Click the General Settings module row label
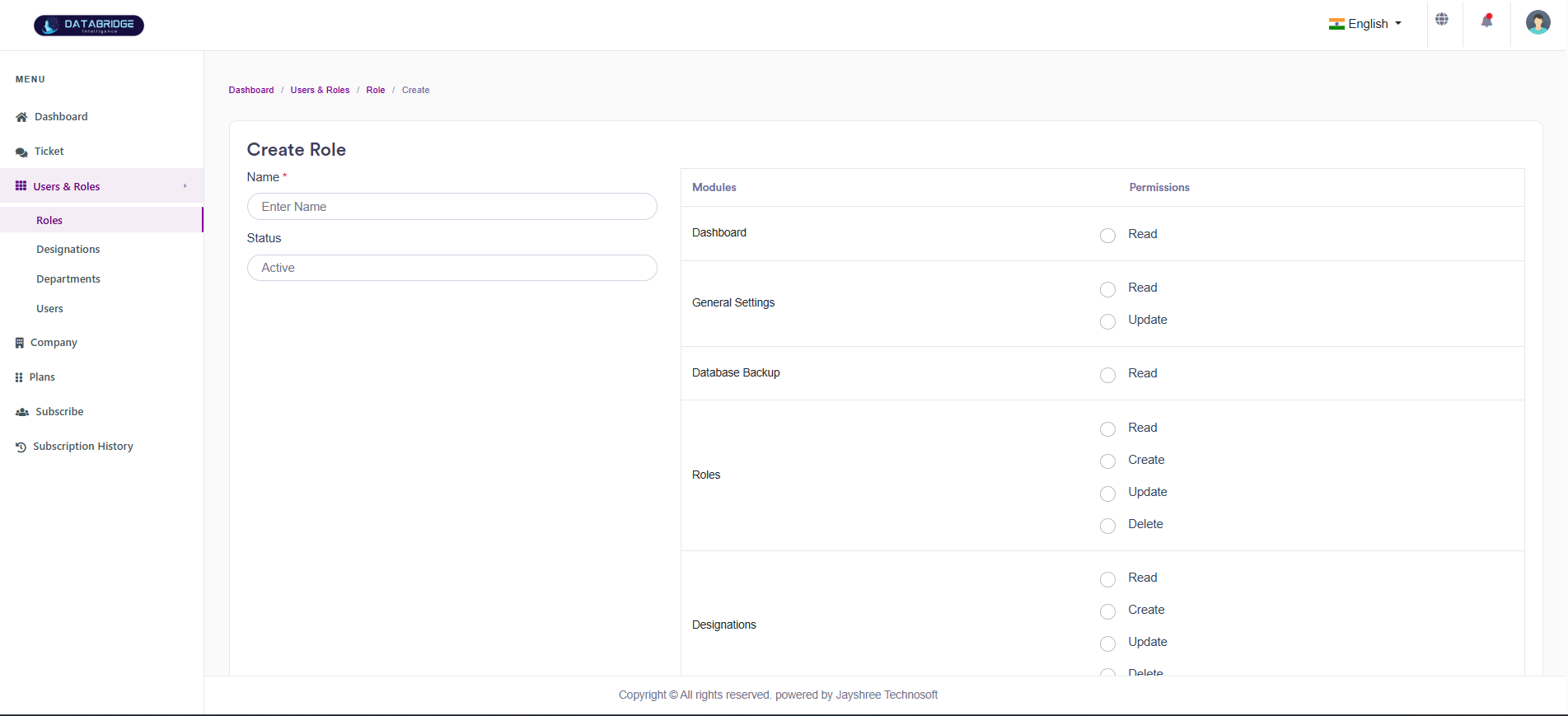The image size is (1568, 716). click(x=733, y=302)
